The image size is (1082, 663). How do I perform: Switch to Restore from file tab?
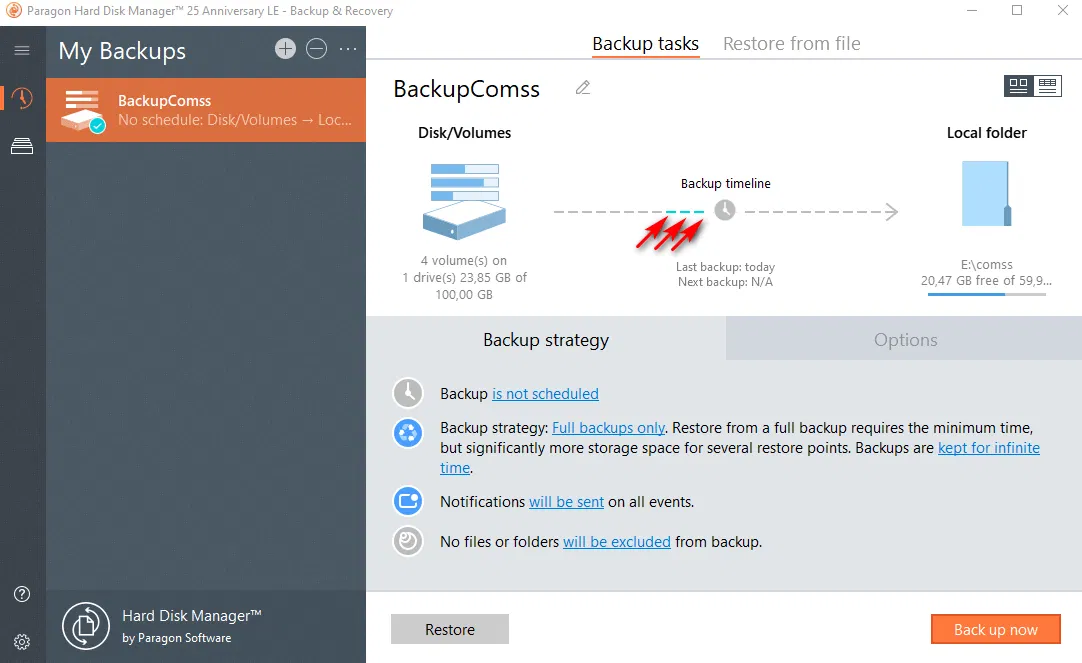point(791,43)
